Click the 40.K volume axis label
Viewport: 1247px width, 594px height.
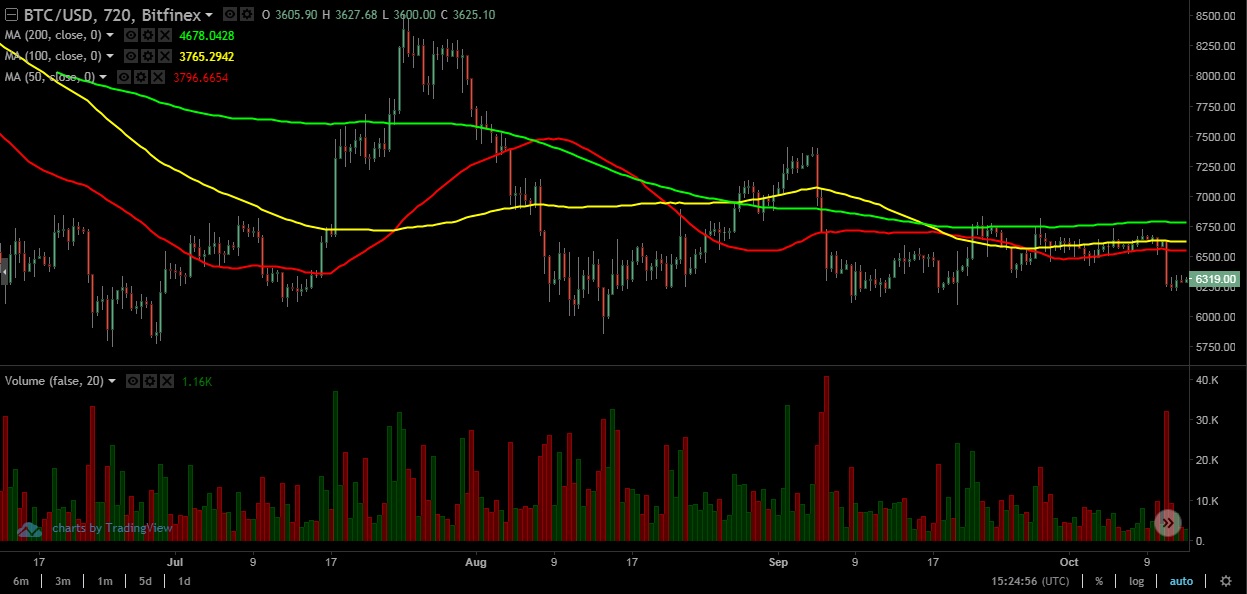point(1208,381)
